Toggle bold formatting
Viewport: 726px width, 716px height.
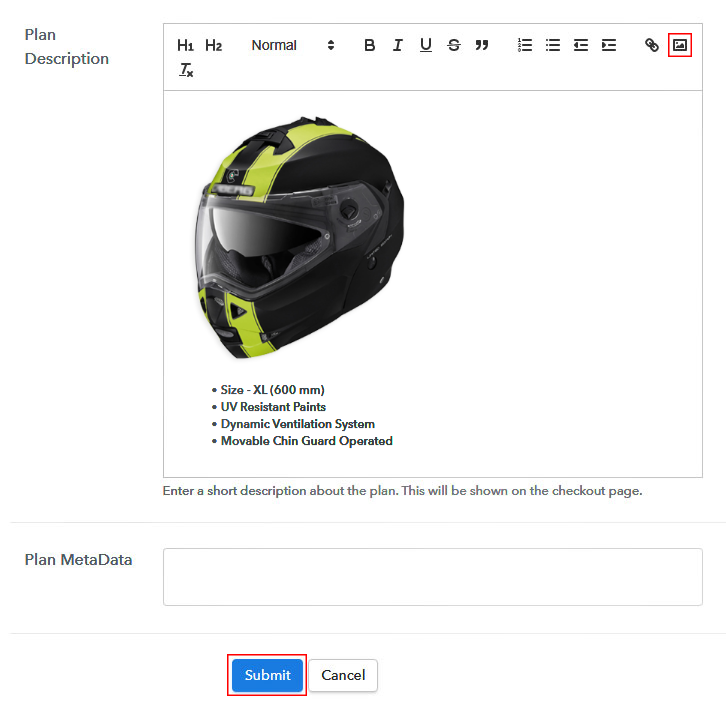coord(369,45)
